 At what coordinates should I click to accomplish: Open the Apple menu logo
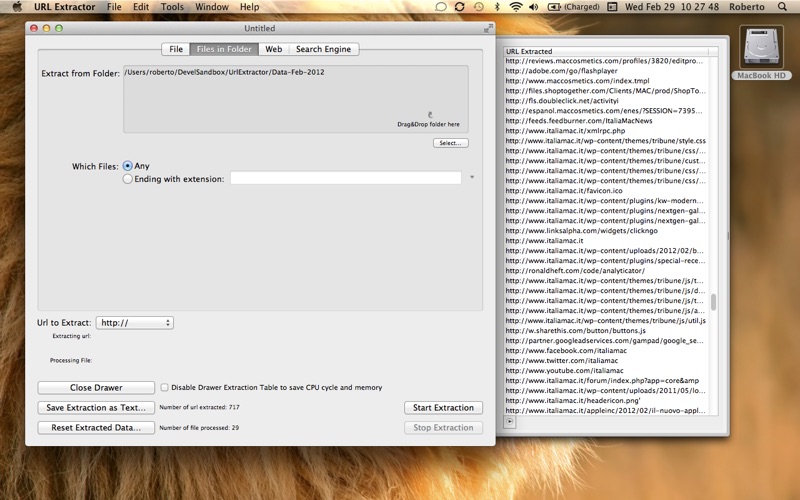(17, 7)
